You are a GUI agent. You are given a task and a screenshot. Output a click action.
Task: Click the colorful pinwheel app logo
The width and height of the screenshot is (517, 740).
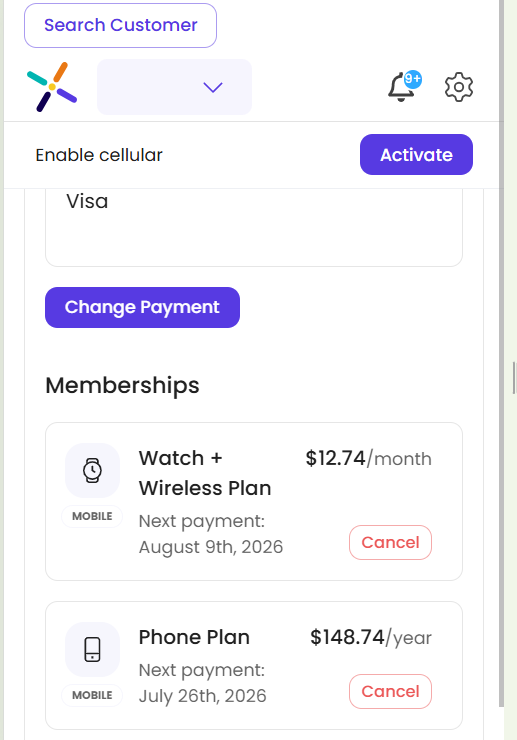click(x=52, y=87)
